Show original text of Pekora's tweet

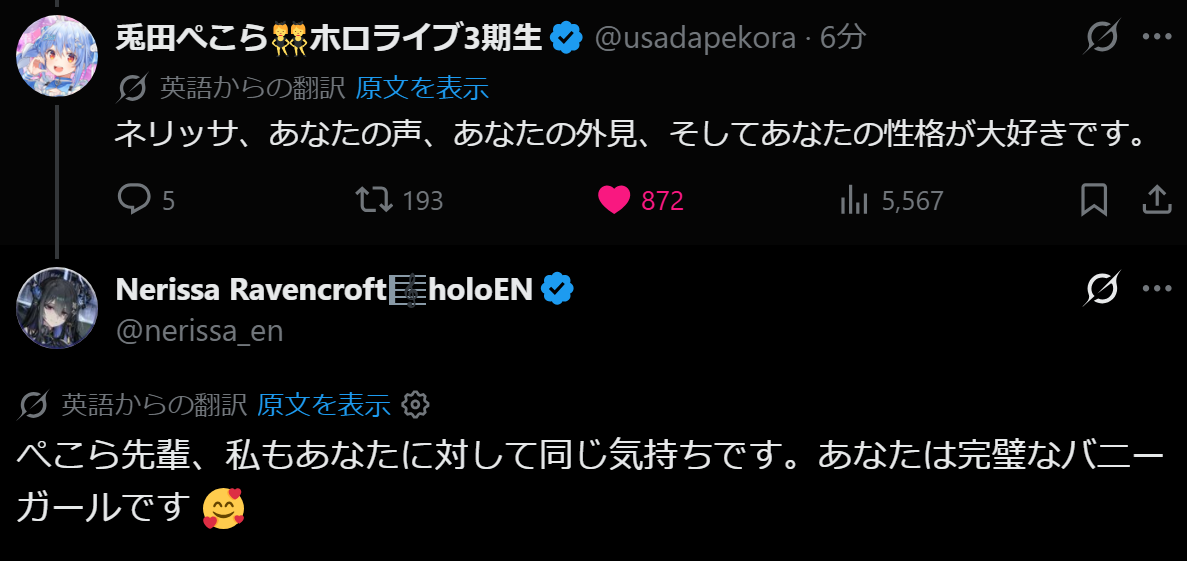(422, 88)
